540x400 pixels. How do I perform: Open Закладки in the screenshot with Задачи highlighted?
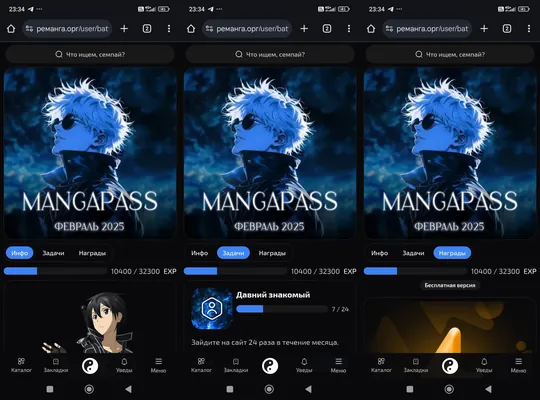236,365
